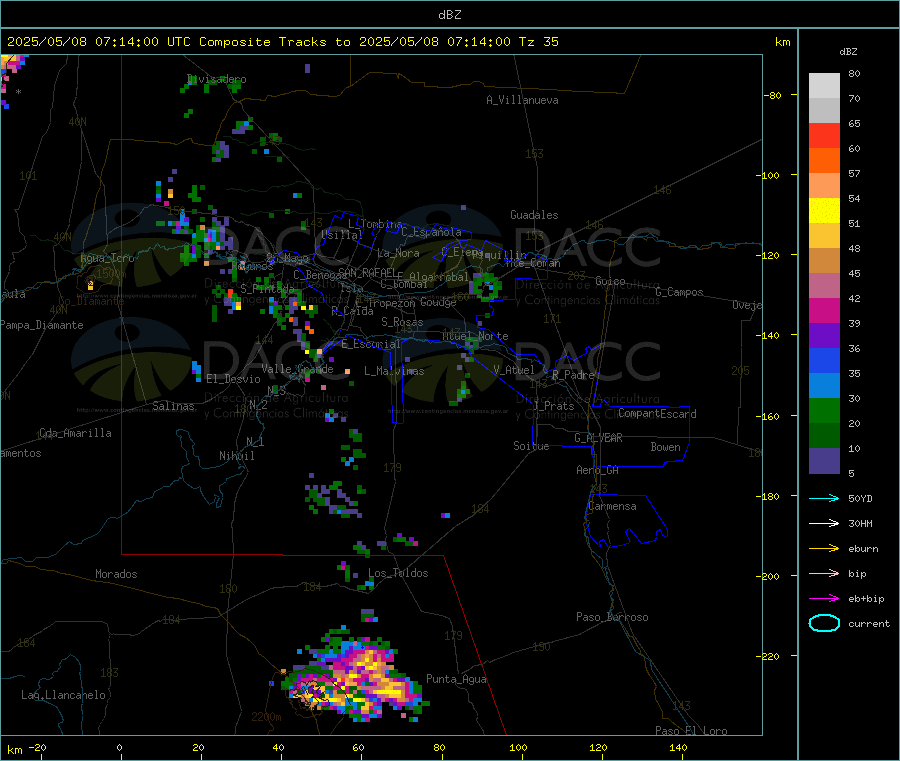
Task: Click the -200 km vertical axis tick
Action: pos(770,576)
